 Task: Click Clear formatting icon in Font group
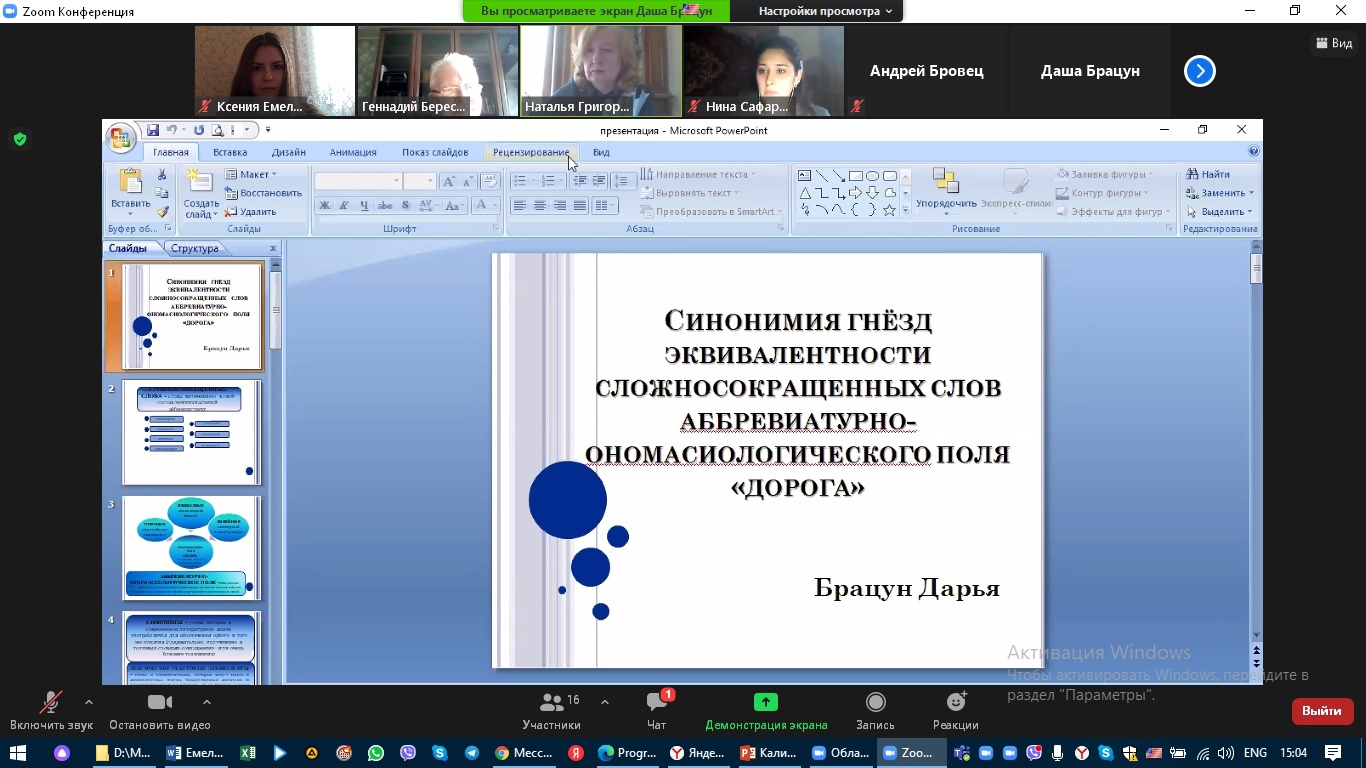point(490,181)
